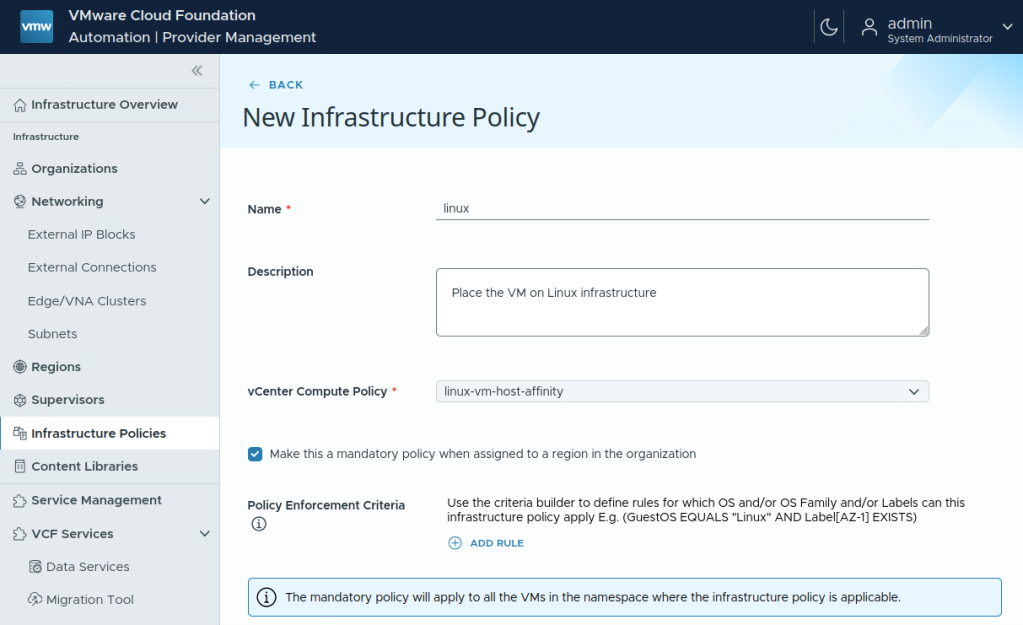Open Edge/VNA Clusters page
1023x625 pixels.
pyautogui.click(x=87, y=301)
